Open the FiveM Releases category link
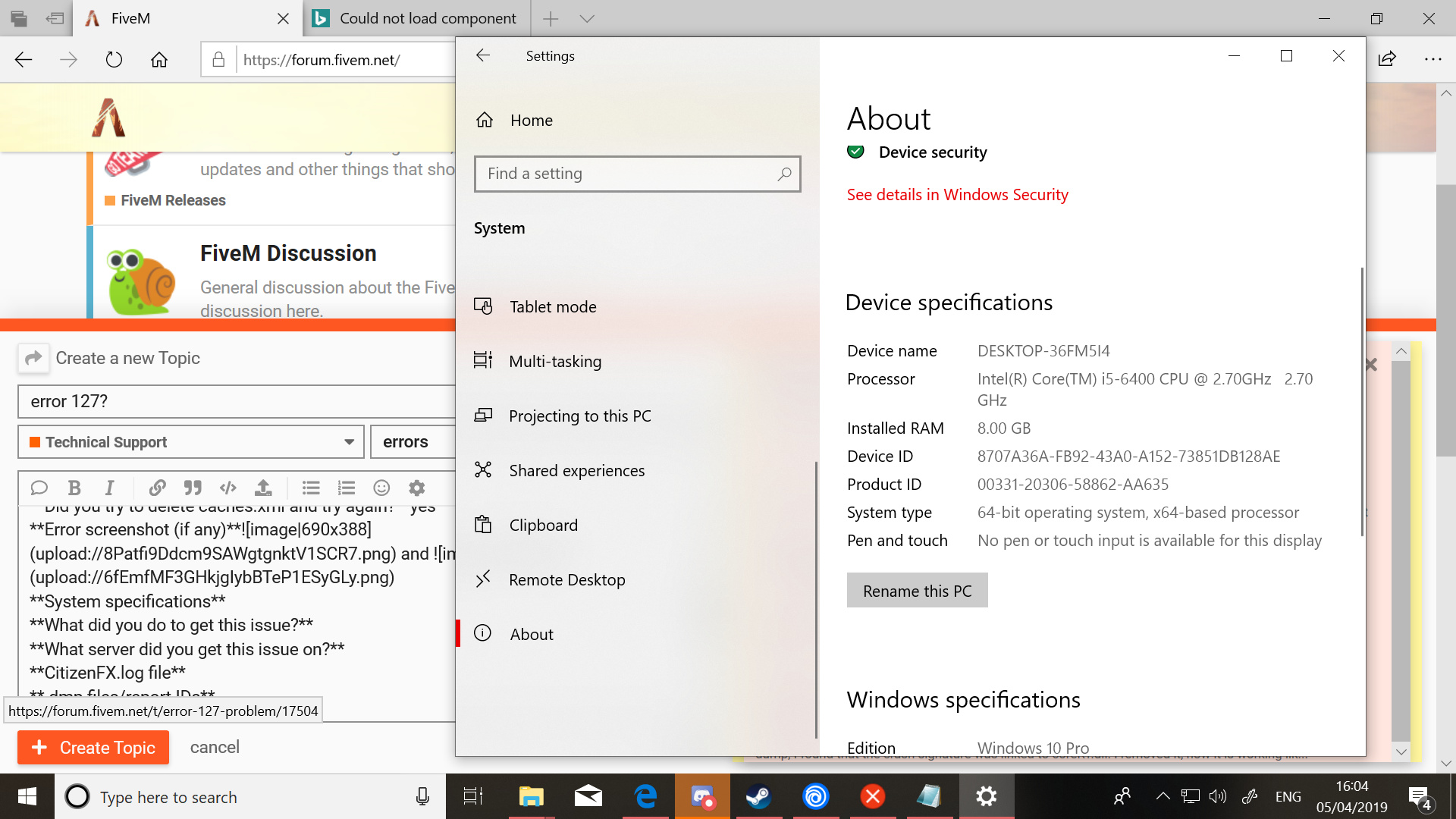The image size is (1456, 819). tap(173, 200)
